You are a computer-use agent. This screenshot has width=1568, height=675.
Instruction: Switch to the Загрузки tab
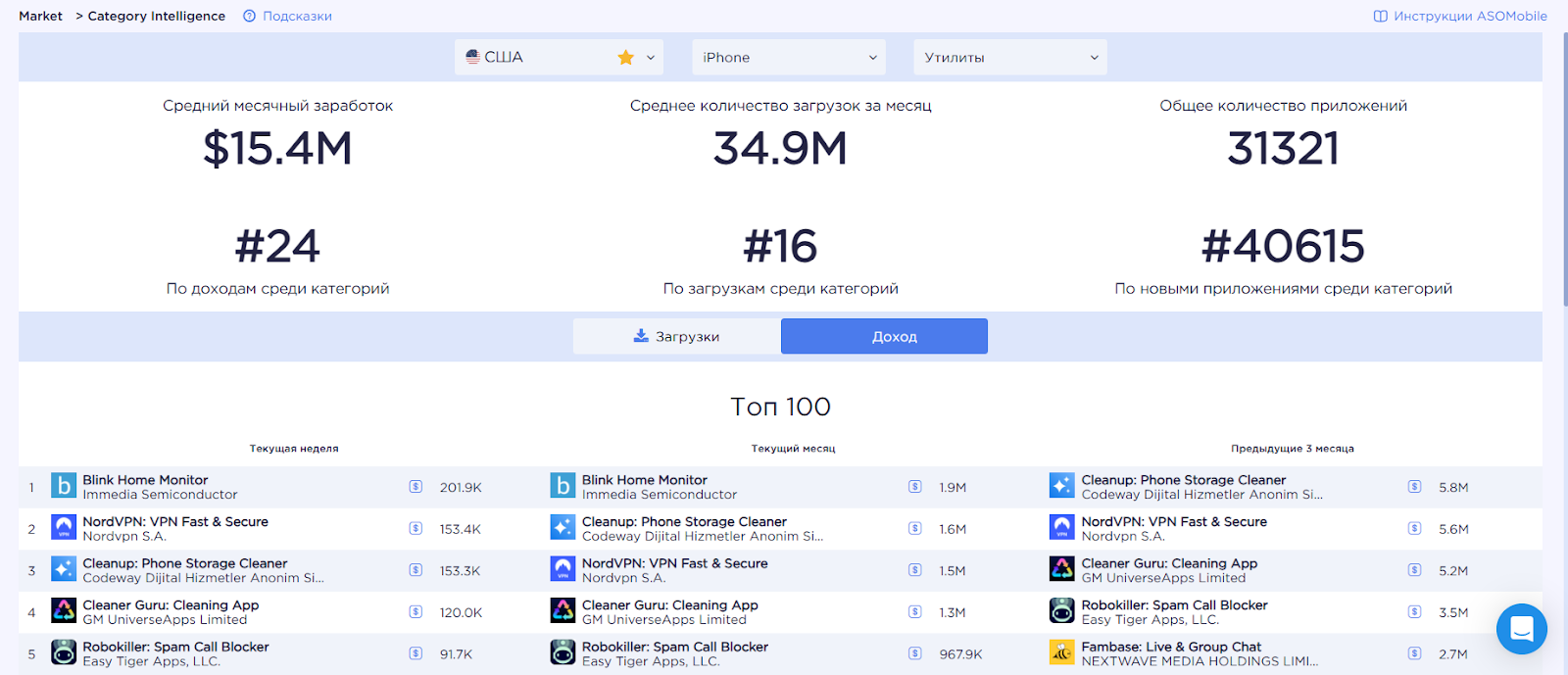point(677,336)
